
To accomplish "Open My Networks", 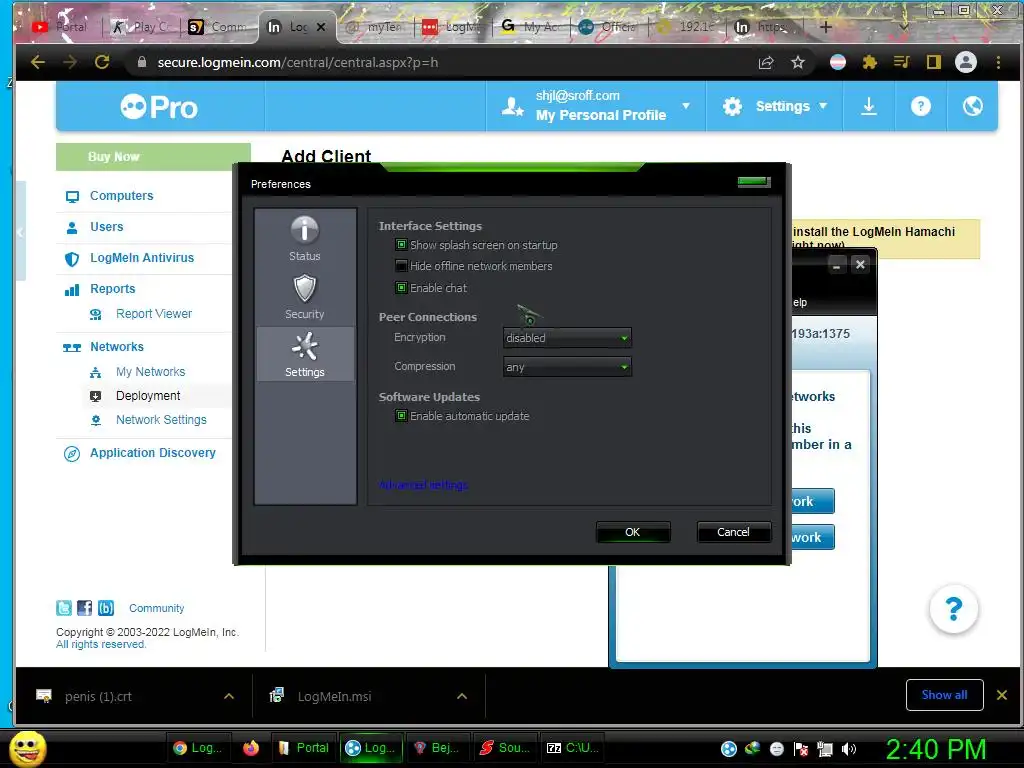I will (150, 372).
